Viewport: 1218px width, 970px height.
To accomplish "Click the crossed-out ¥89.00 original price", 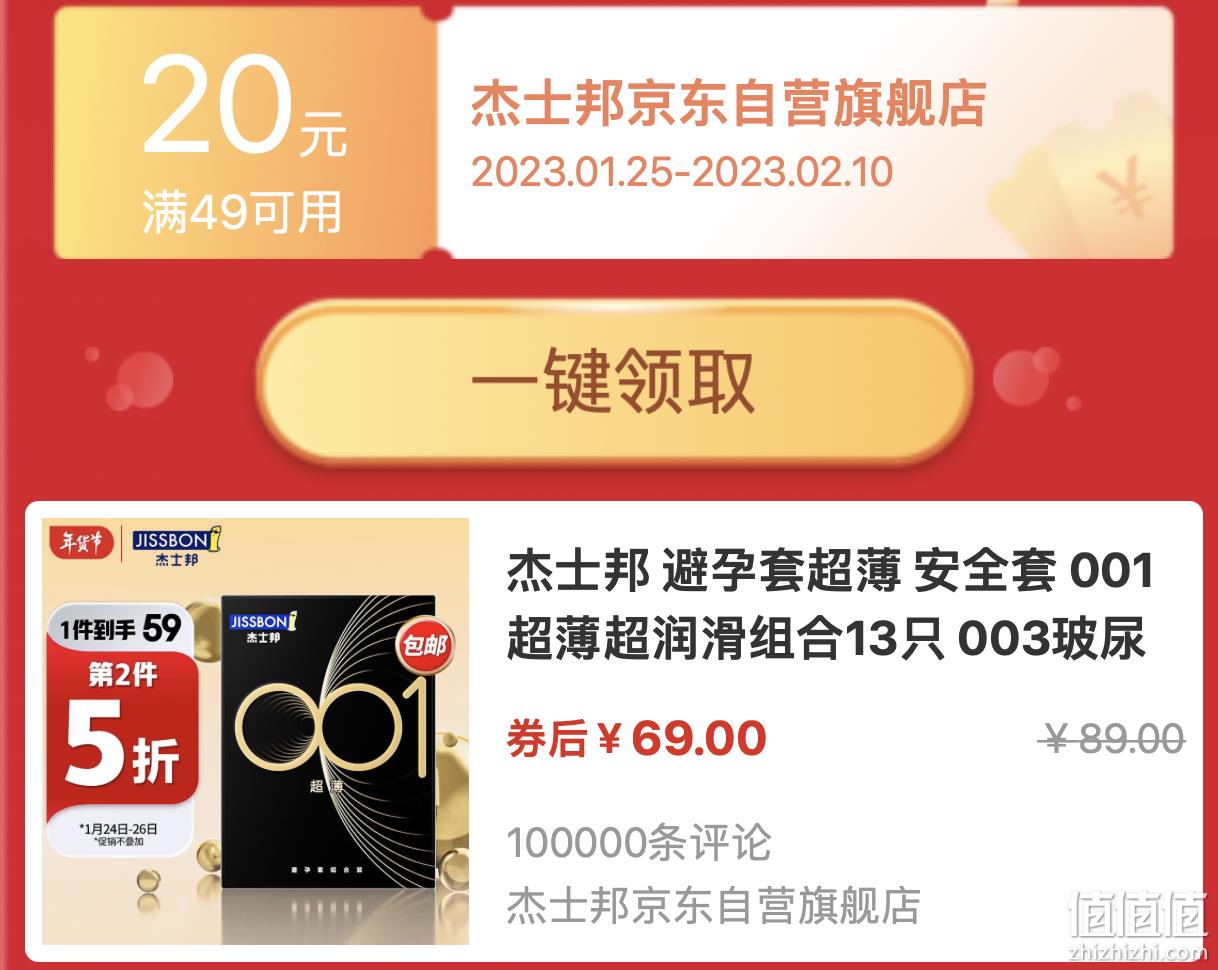I will tap(1112, 739).
